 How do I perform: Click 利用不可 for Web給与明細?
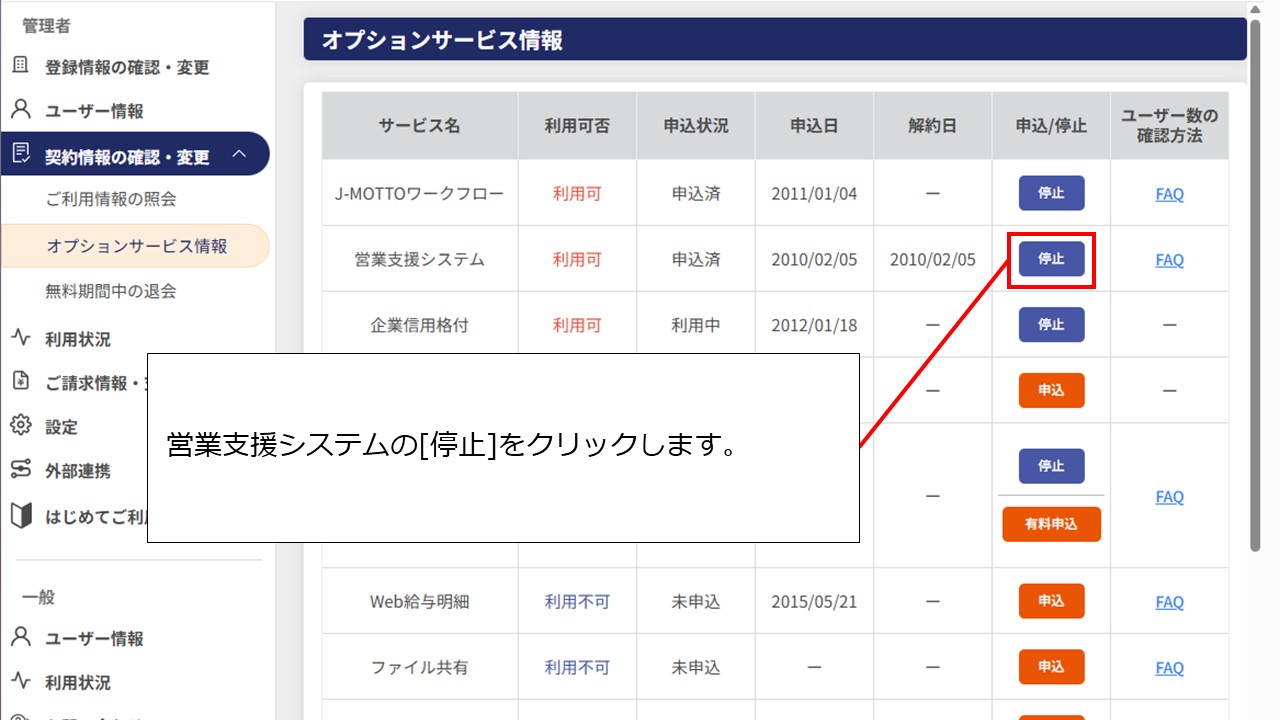pos(577,602)
